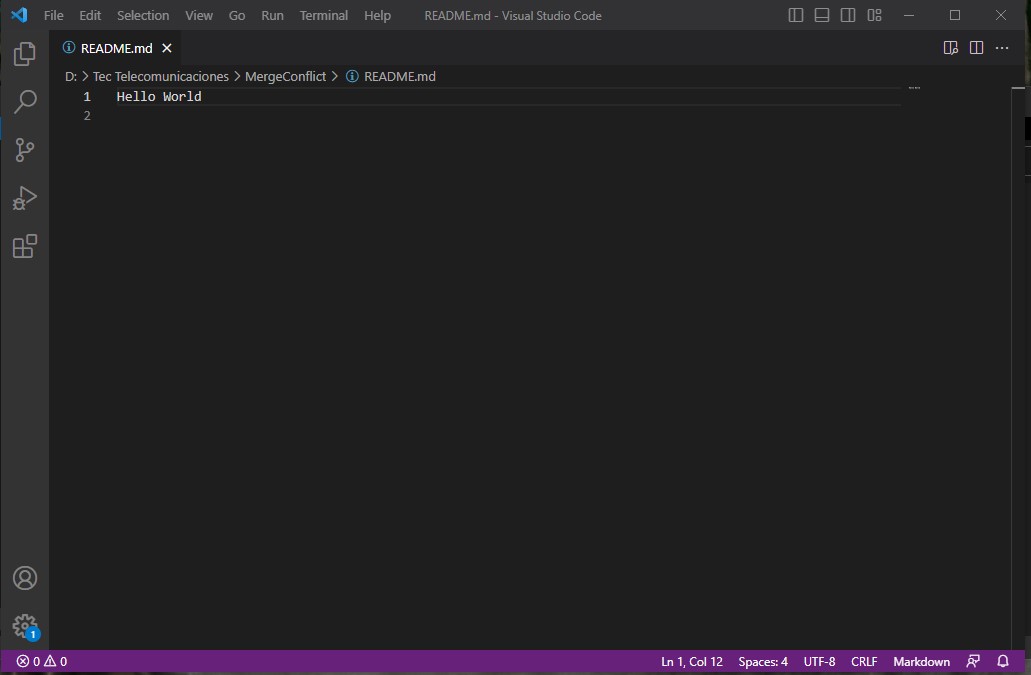Viewport: 1031px width, 675px height.
Task: Open the Search view
Action: [24, 101]
